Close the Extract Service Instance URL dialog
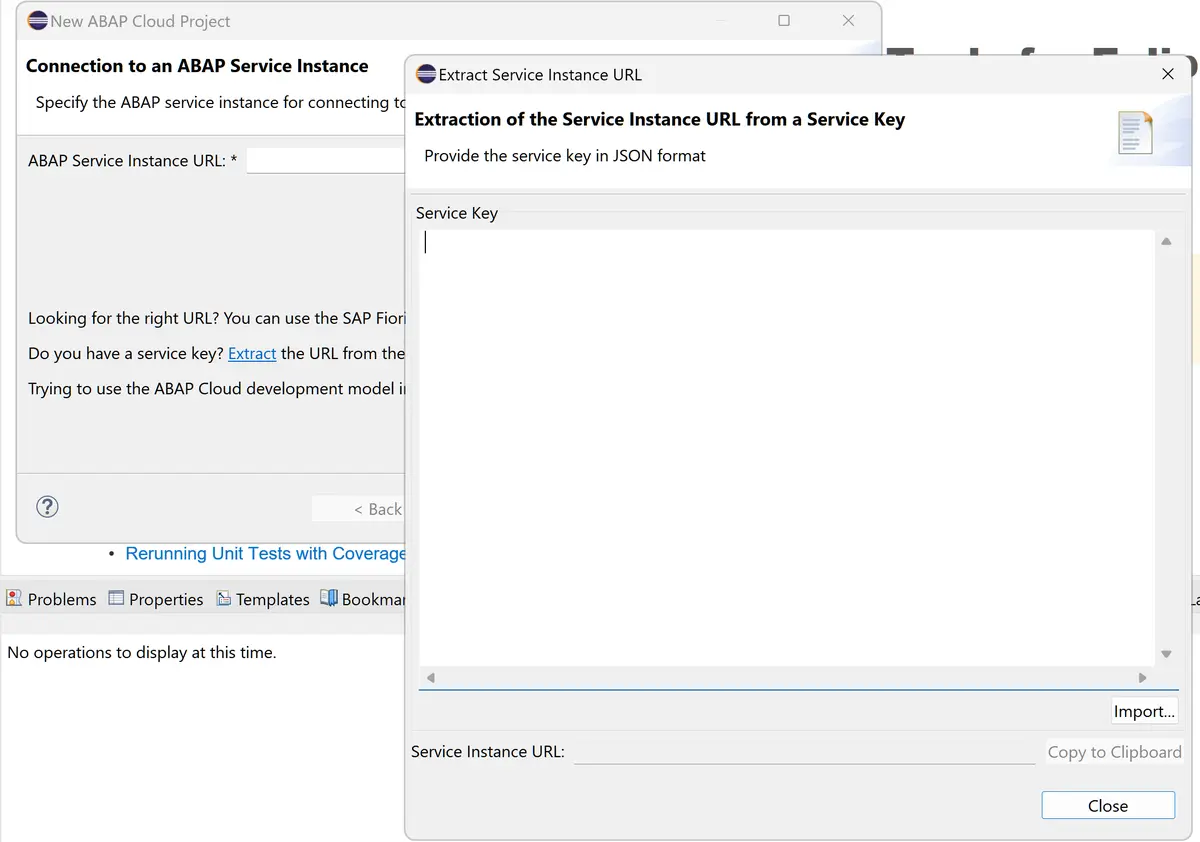 1108,805
